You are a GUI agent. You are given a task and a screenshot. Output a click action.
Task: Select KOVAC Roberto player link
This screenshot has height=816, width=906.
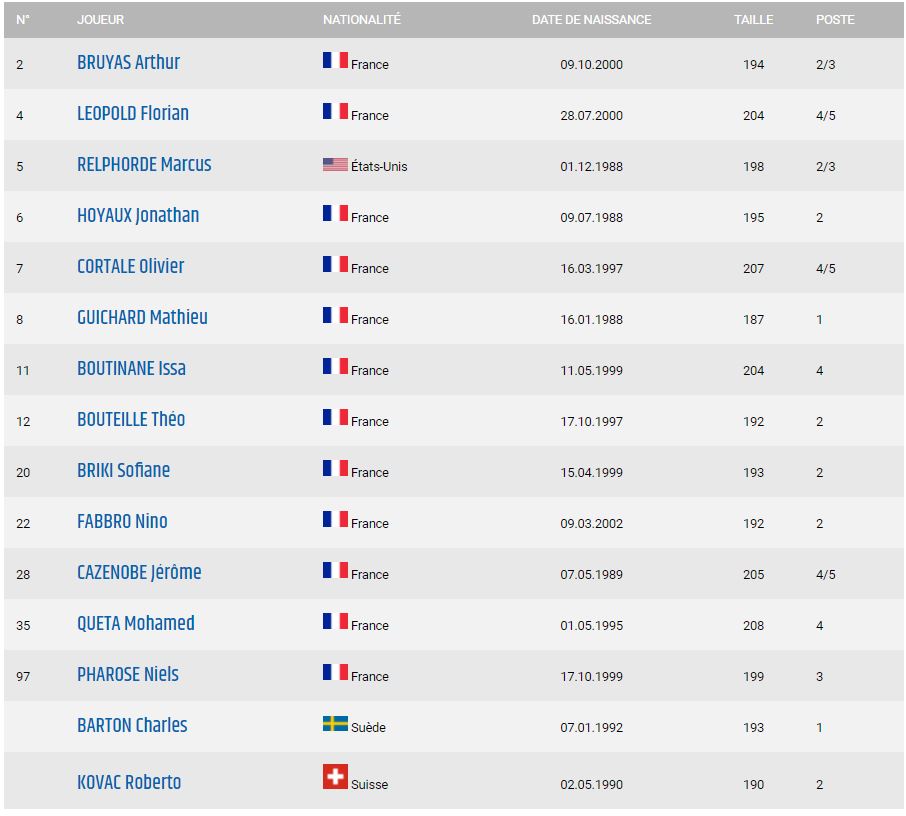tap(129, 782)
